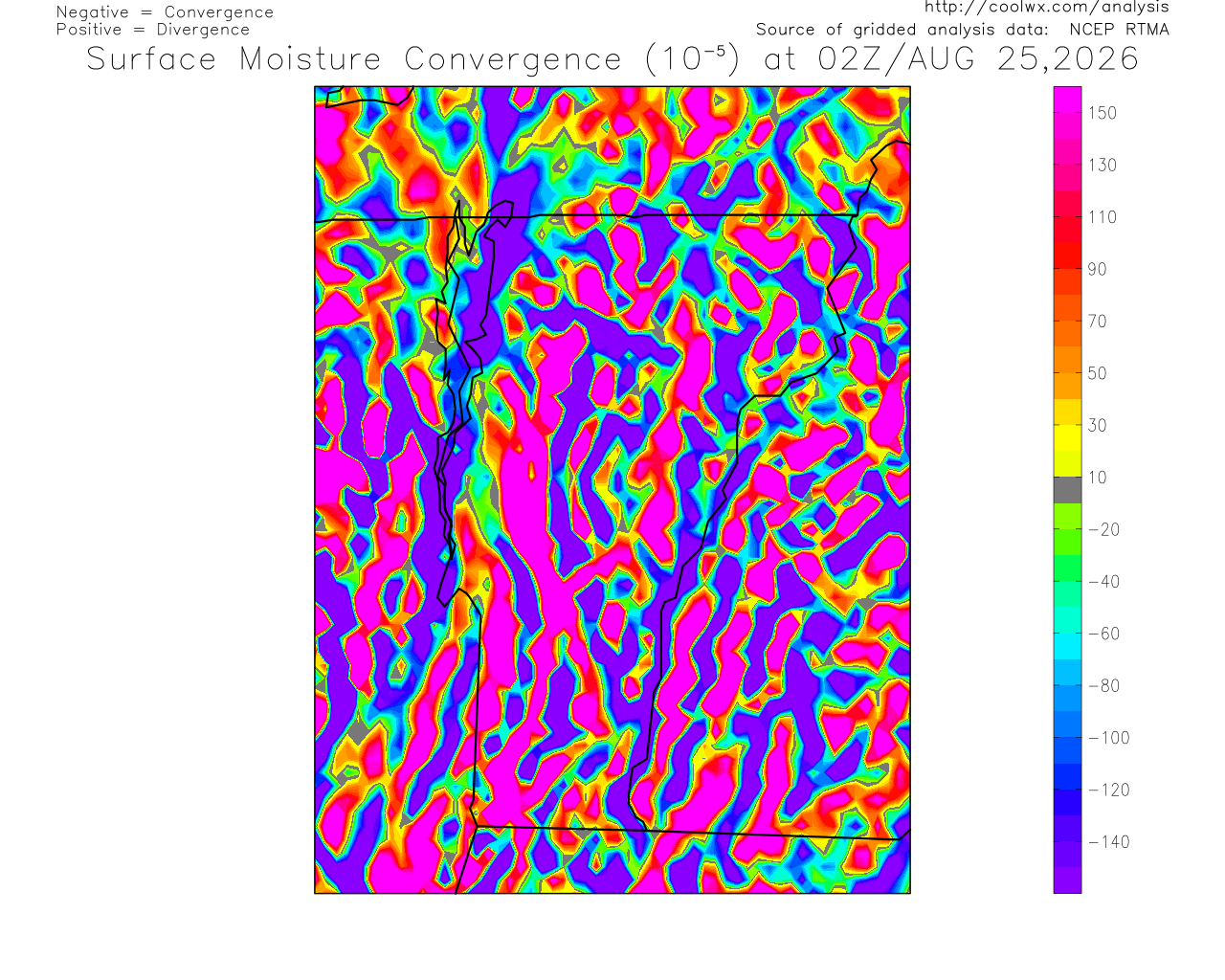Screen dimensions: 1225x980
Task: Click the orange 50-70 colorbar segment
Action: pyautogui.click(x=1067, y=347)
